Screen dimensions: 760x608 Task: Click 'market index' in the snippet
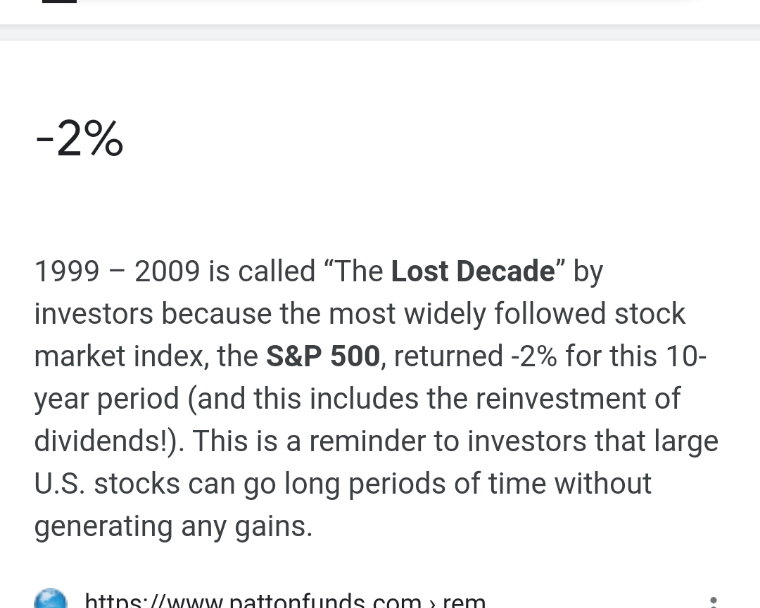coord(119,356)
